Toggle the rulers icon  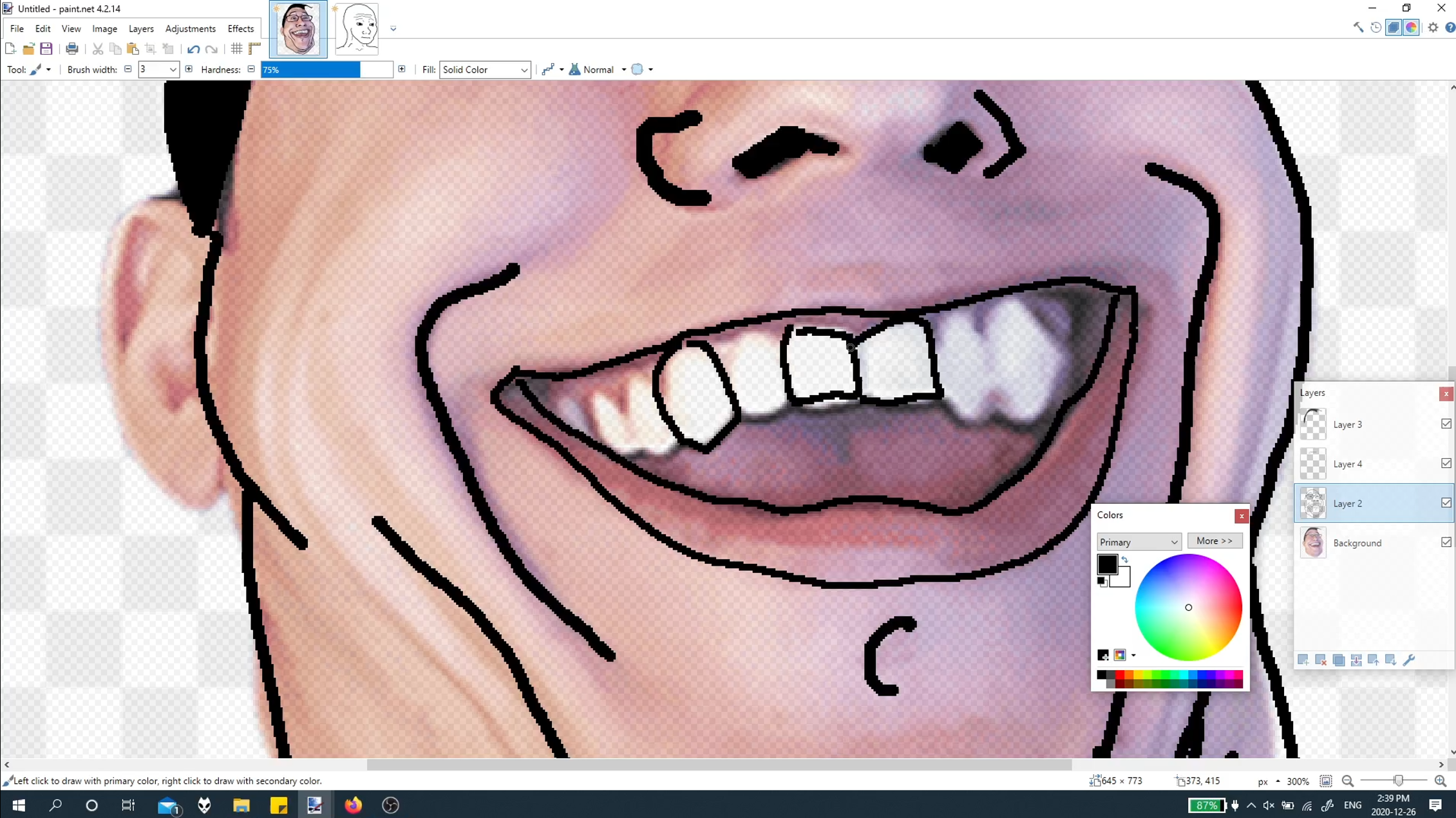pos(255,49)
